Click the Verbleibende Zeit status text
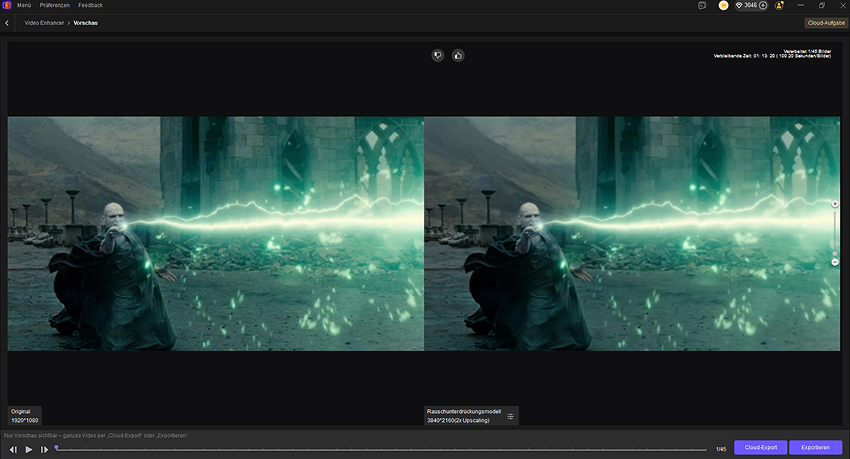The image size is (850, 459). (x=772, y=56)
